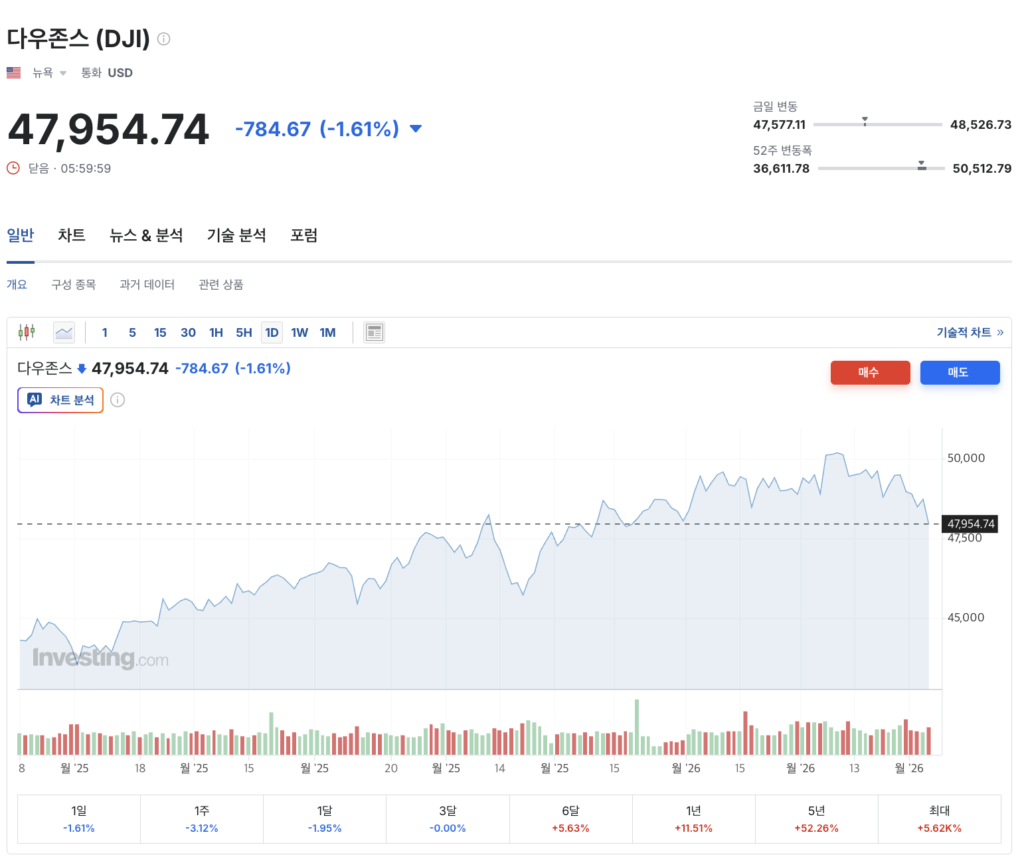Click the blue down arrow beside -1.61%

point(416,129)
